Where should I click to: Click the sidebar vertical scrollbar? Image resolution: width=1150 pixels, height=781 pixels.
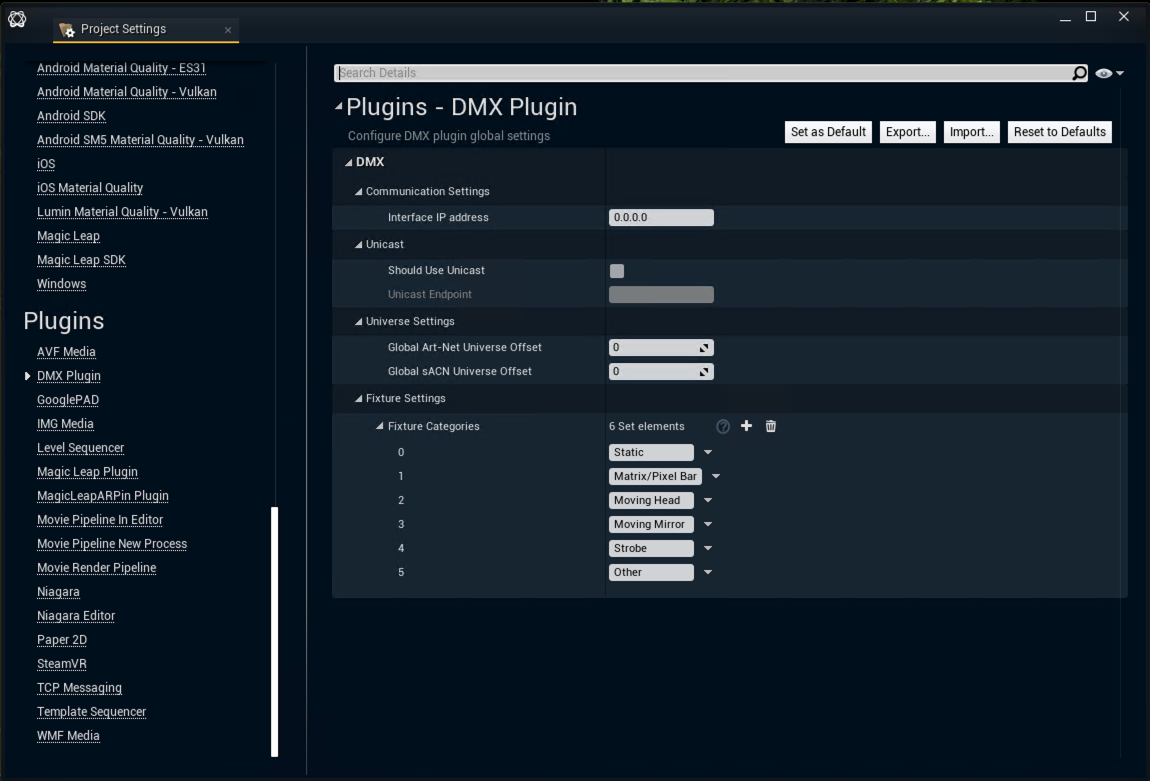point(275,630)
